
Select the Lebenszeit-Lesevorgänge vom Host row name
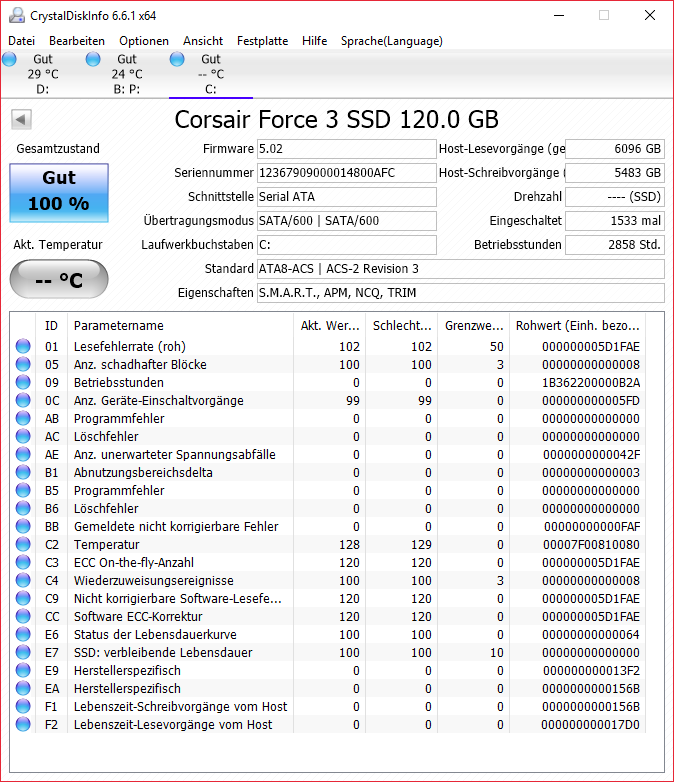173,724
